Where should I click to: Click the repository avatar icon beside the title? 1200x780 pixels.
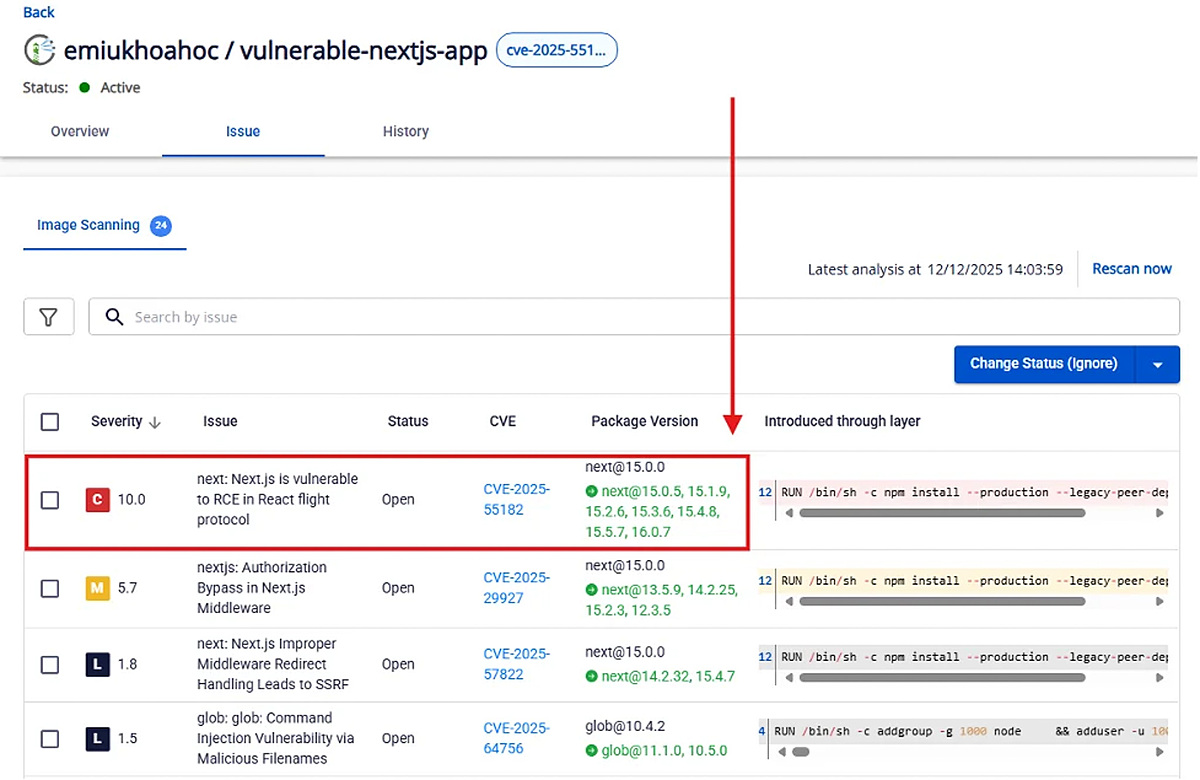39,50
